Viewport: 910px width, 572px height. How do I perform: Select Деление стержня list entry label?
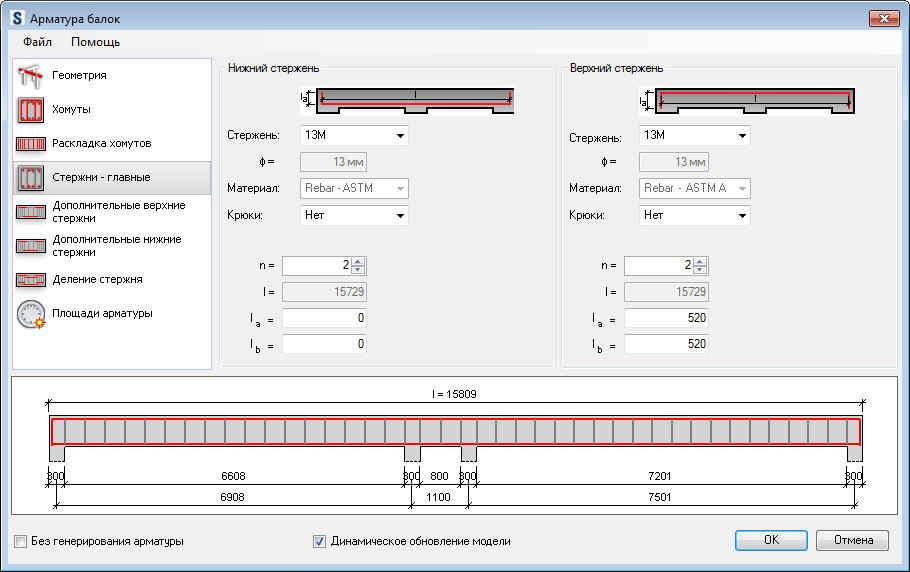(x=97, y=280)
